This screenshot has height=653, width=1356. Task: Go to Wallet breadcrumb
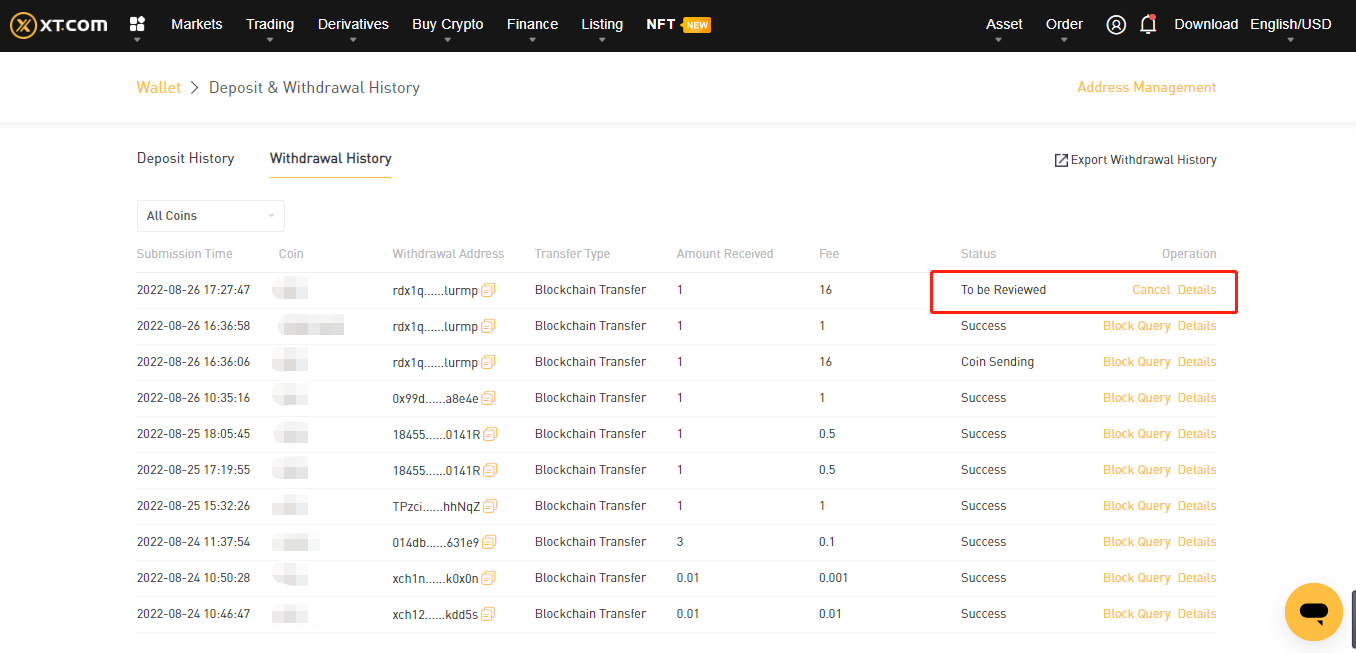click(158, 87)
